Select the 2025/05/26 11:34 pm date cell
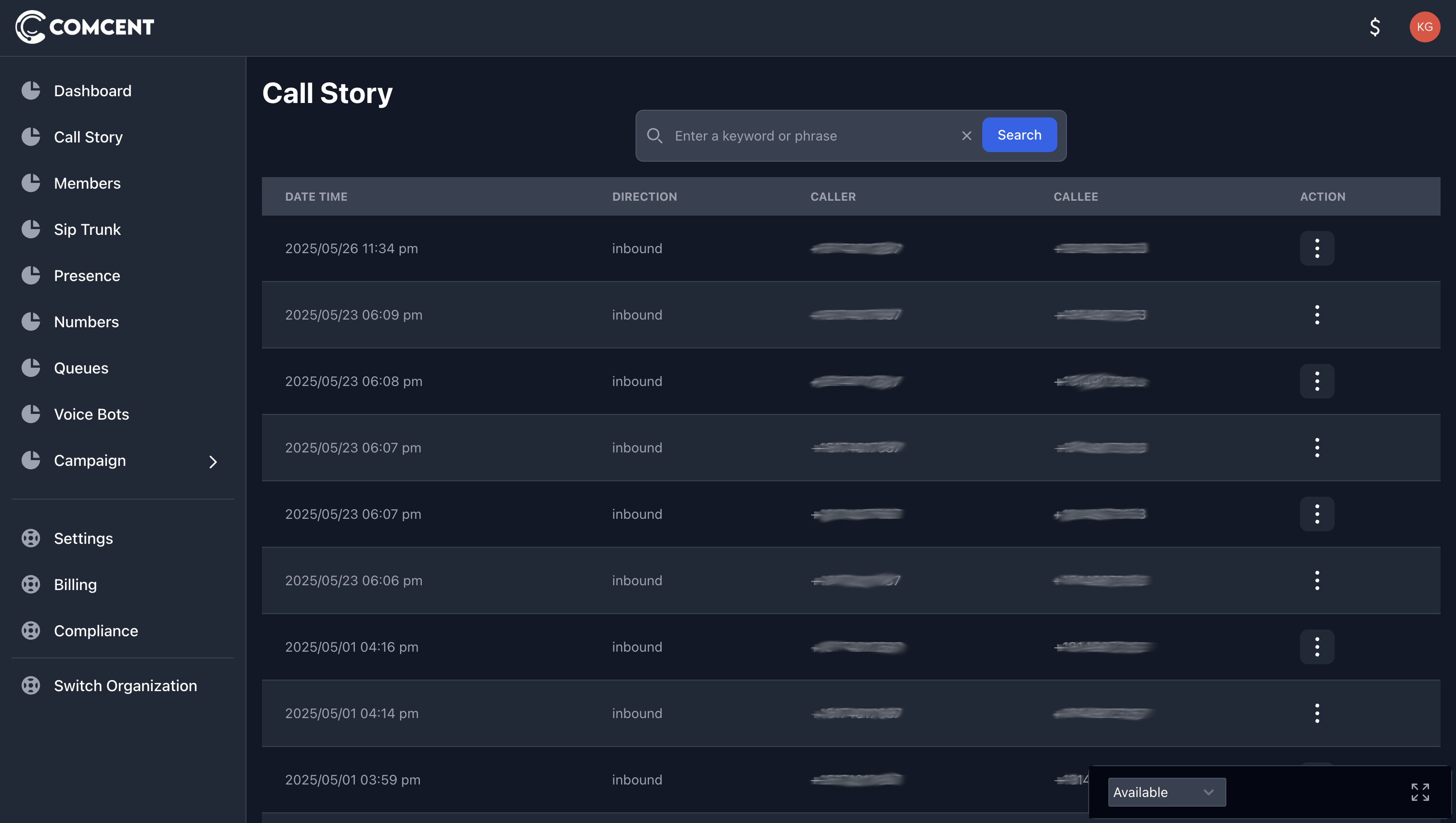Viewport: 1456px width, 823px height. coord(351,249)
